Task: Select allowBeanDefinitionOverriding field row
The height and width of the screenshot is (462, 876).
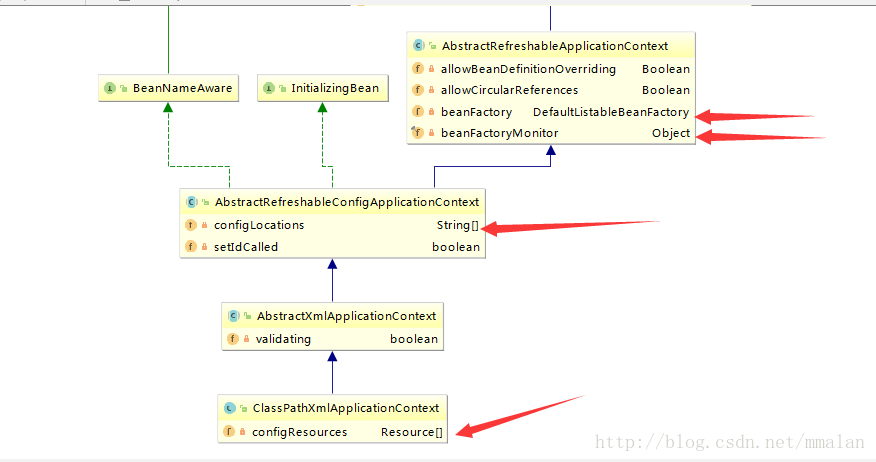Action: point(551,69)
